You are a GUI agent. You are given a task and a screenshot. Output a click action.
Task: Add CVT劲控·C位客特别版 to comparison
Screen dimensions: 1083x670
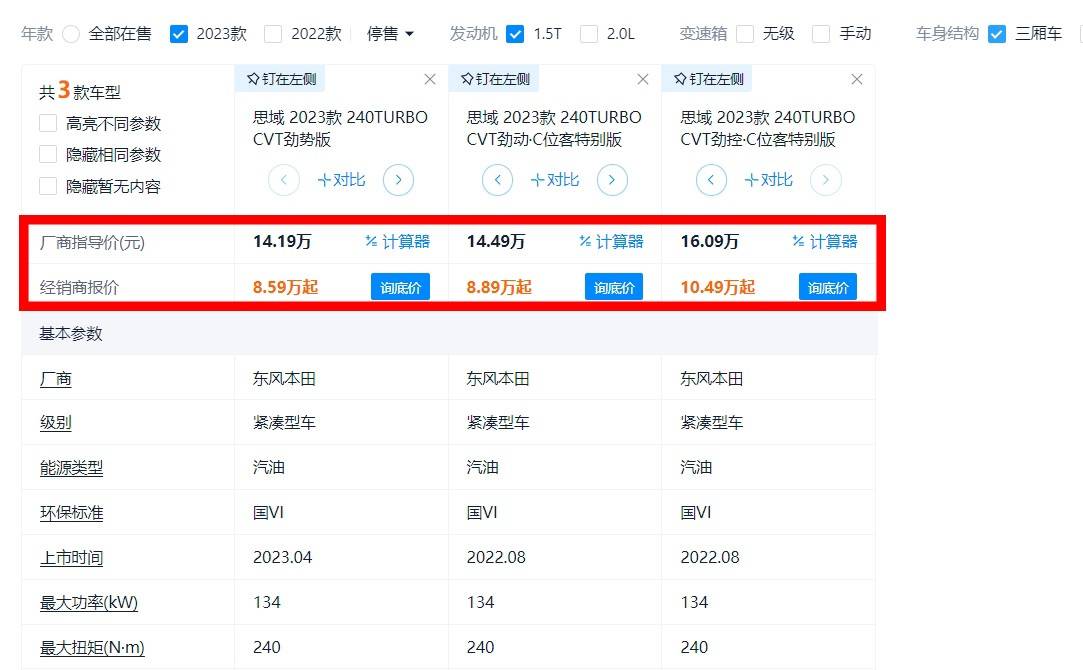point(769,180)
